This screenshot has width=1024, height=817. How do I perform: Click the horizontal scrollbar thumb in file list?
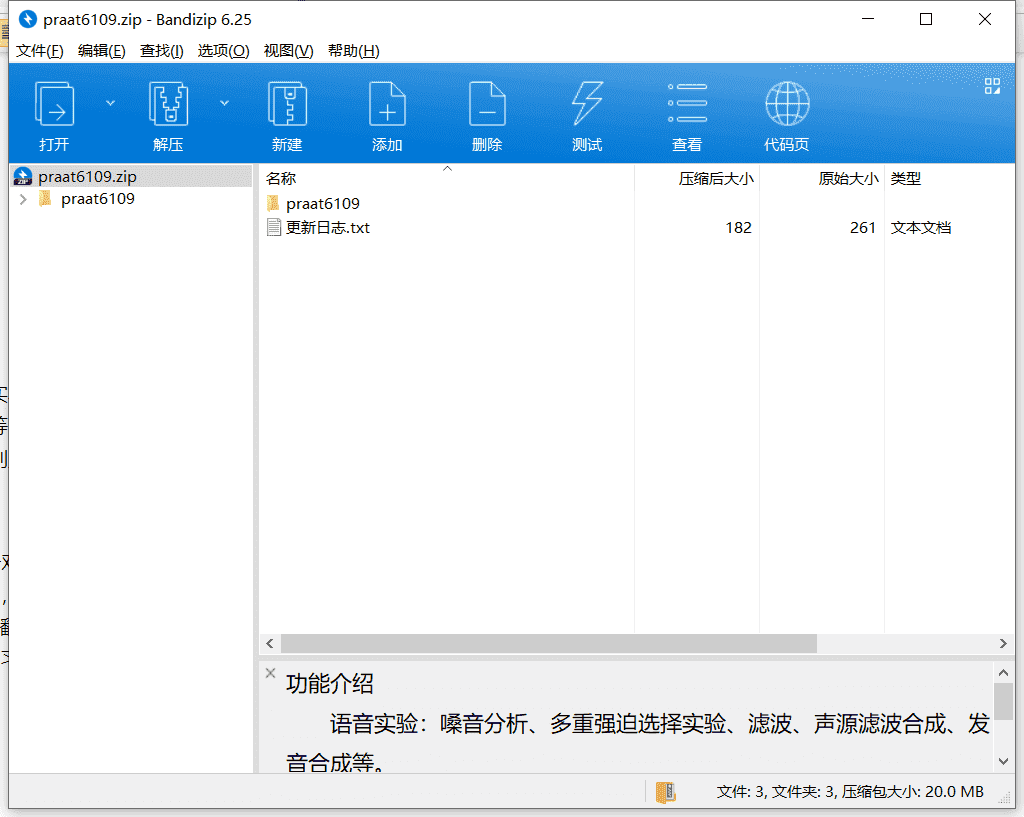coord(549,644)
